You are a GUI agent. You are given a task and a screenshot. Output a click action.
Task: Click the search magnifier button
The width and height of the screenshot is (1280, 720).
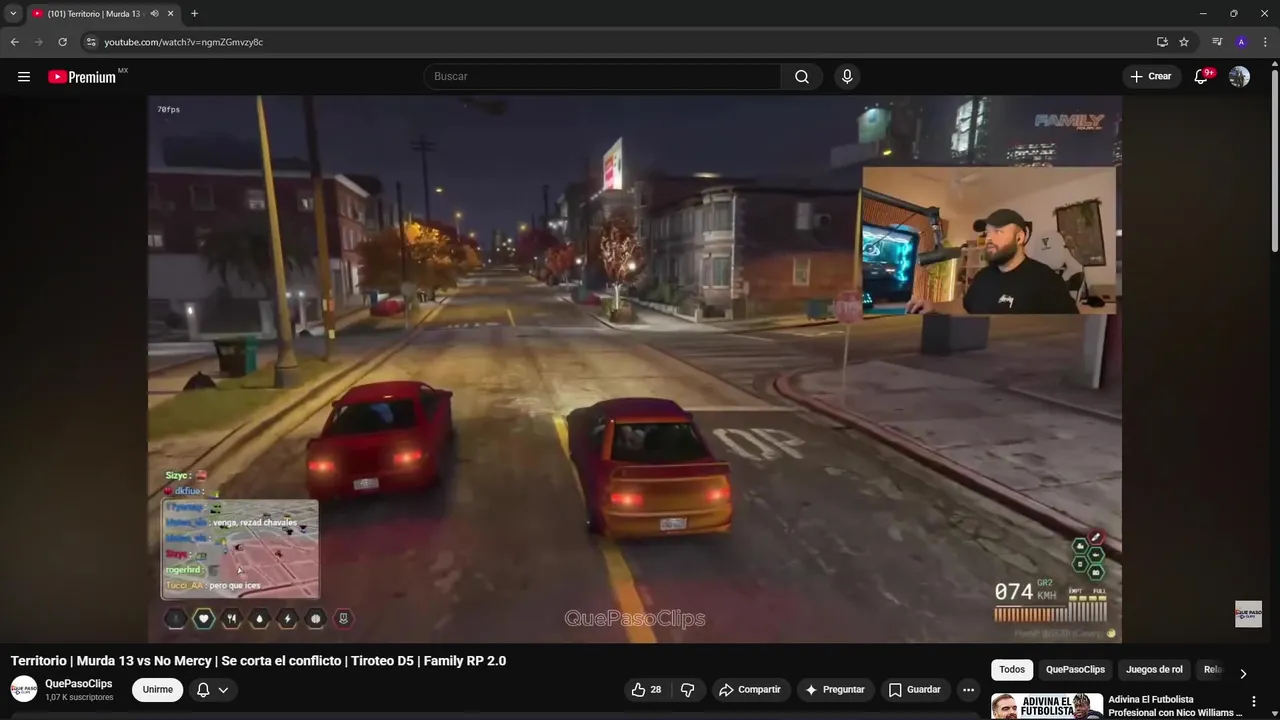pos(802,77)
